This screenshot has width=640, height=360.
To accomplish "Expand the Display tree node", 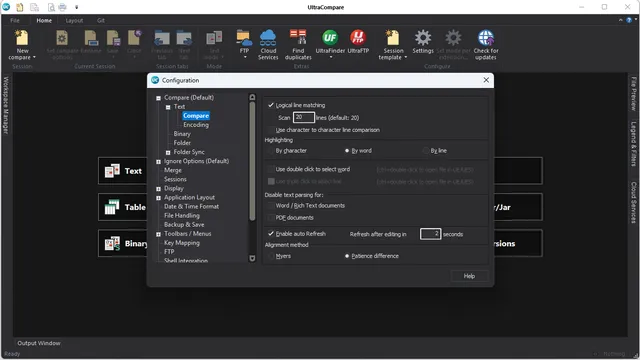I will (x=158, y=189).
